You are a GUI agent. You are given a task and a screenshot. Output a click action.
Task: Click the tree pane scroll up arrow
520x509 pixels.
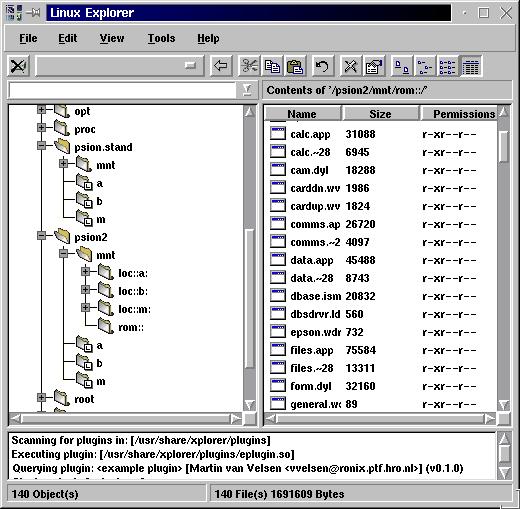click(249, 112)
